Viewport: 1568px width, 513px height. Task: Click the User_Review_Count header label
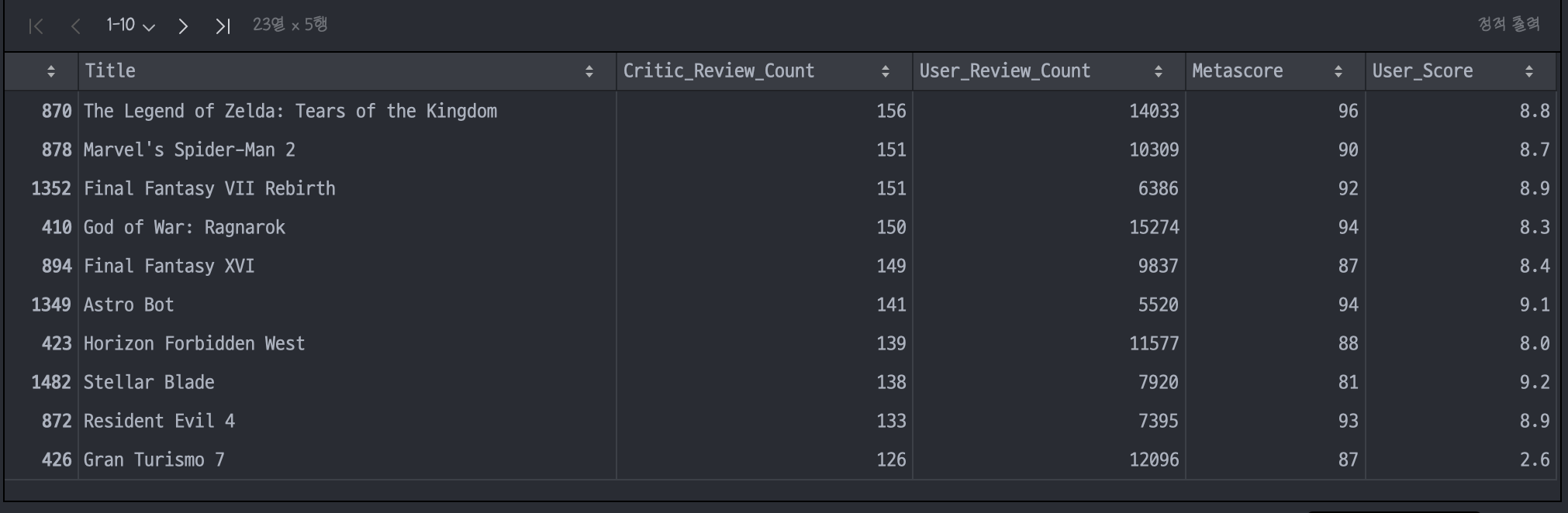(1005, 71)
